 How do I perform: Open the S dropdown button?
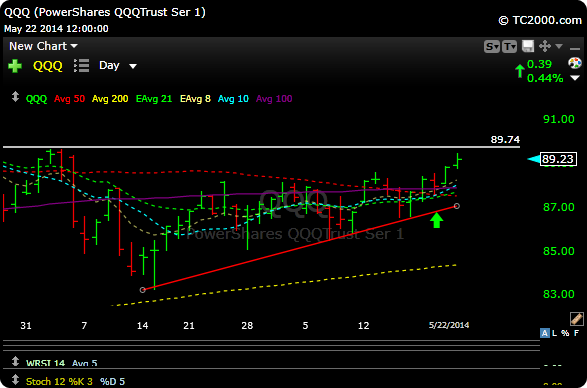tap(492, 47)
